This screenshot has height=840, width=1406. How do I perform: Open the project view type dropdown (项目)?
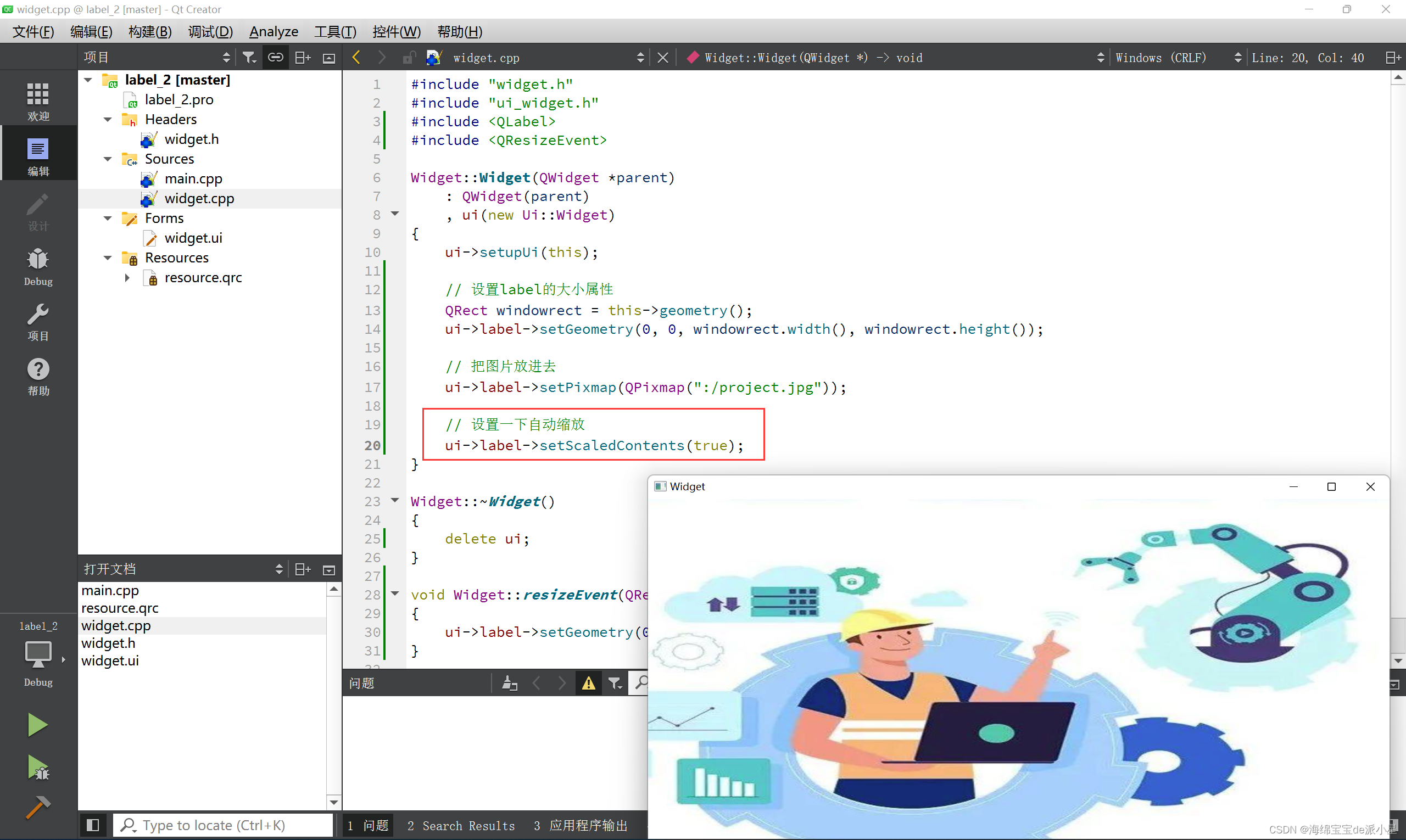pyautogui.click(x=157, y=57)
